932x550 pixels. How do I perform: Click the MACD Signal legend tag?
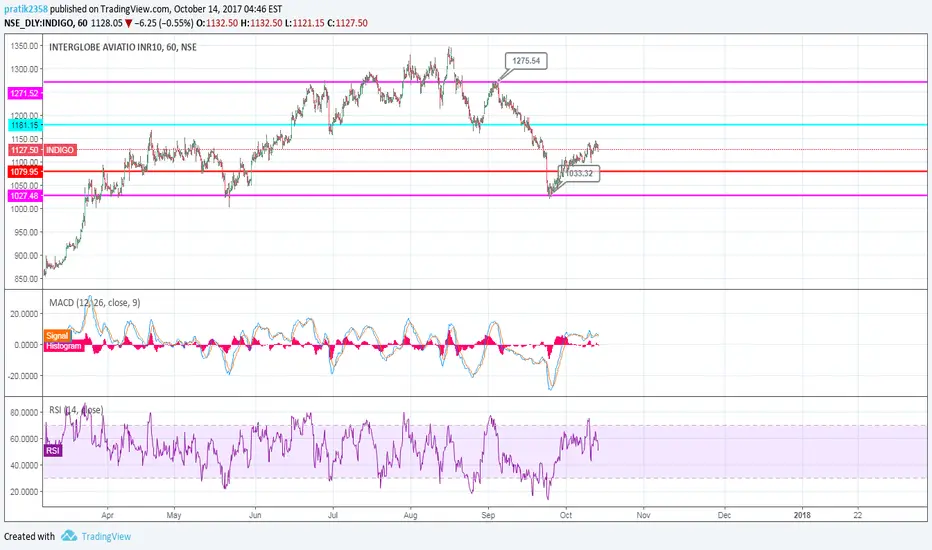[x=57, y=336]
